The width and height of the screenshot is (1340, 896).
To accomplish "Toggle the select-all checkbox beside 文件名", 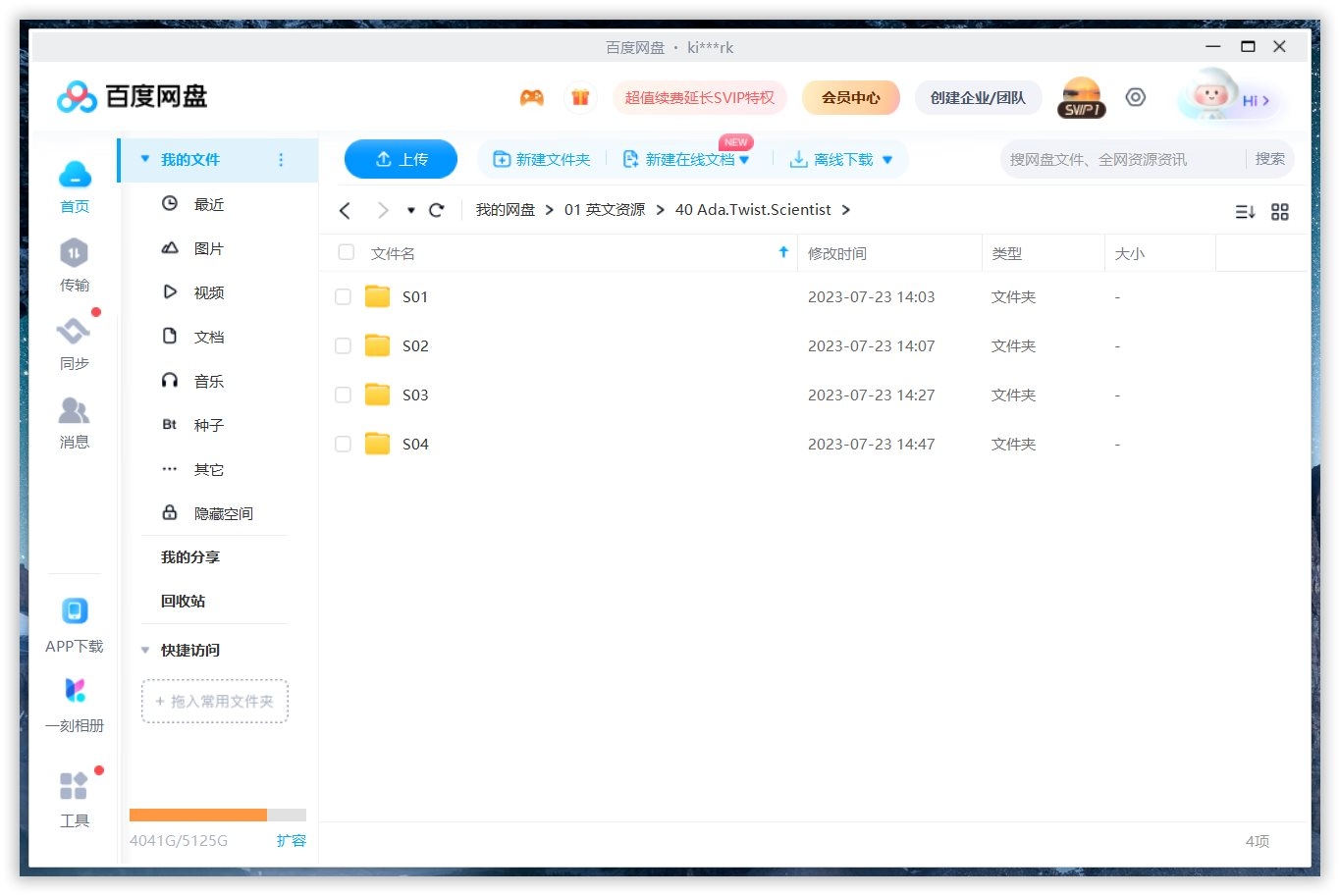I will 346,252.
